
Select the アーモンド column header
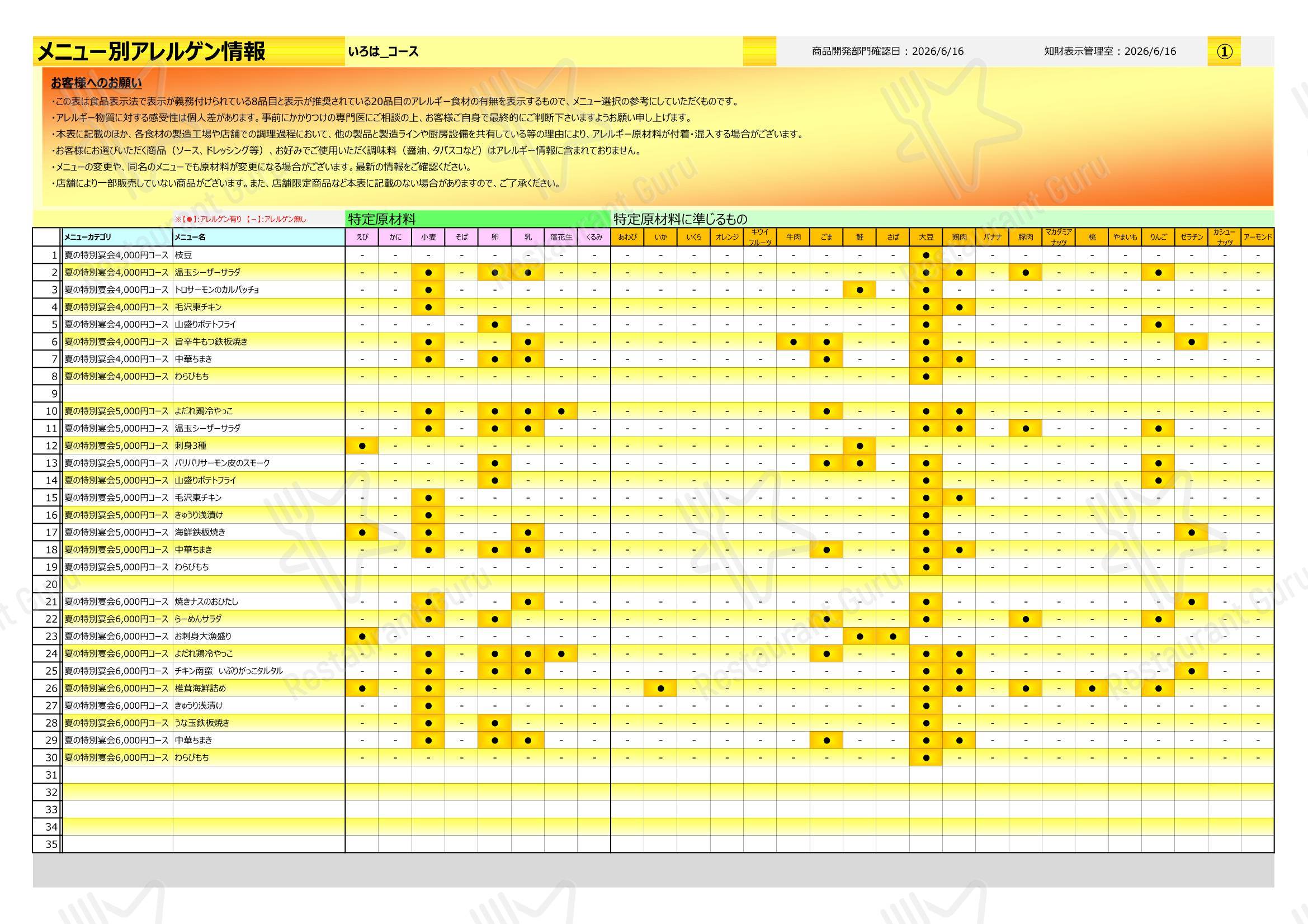tap(1258, 237)
